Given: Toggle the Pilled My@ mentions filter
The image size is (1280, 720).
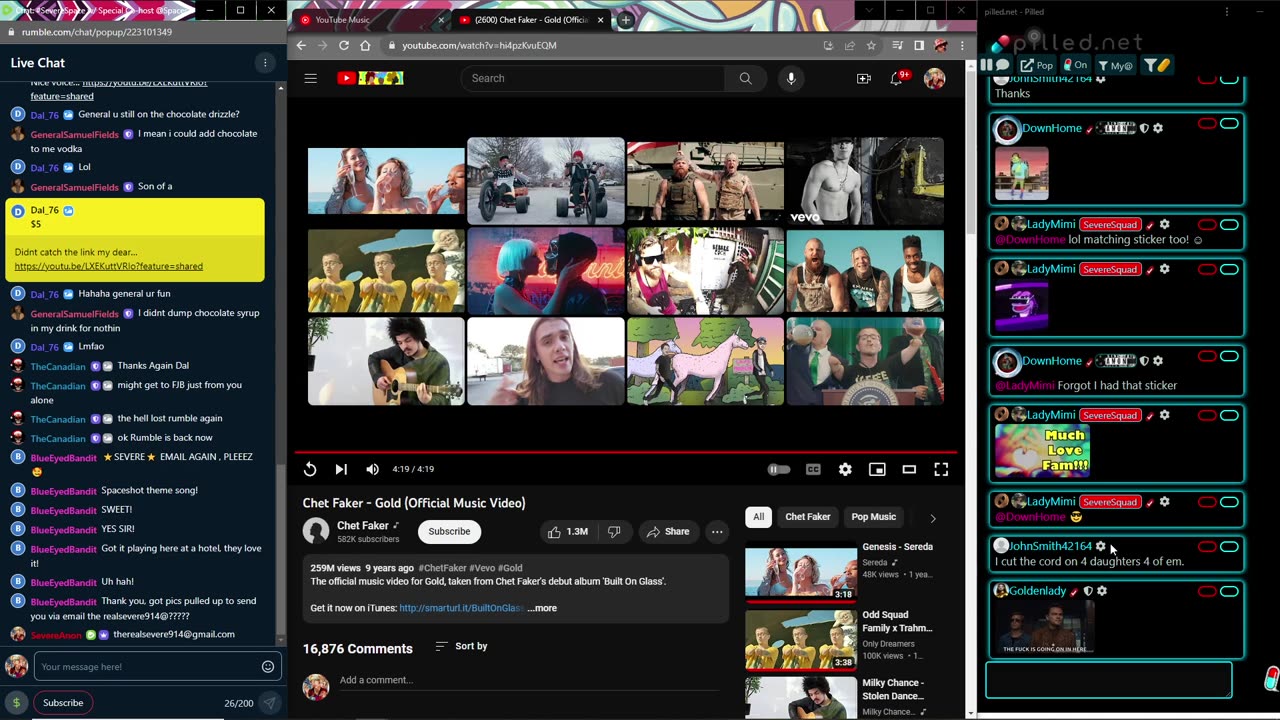Looking at the screenshot, I should tap(1116, 65).
